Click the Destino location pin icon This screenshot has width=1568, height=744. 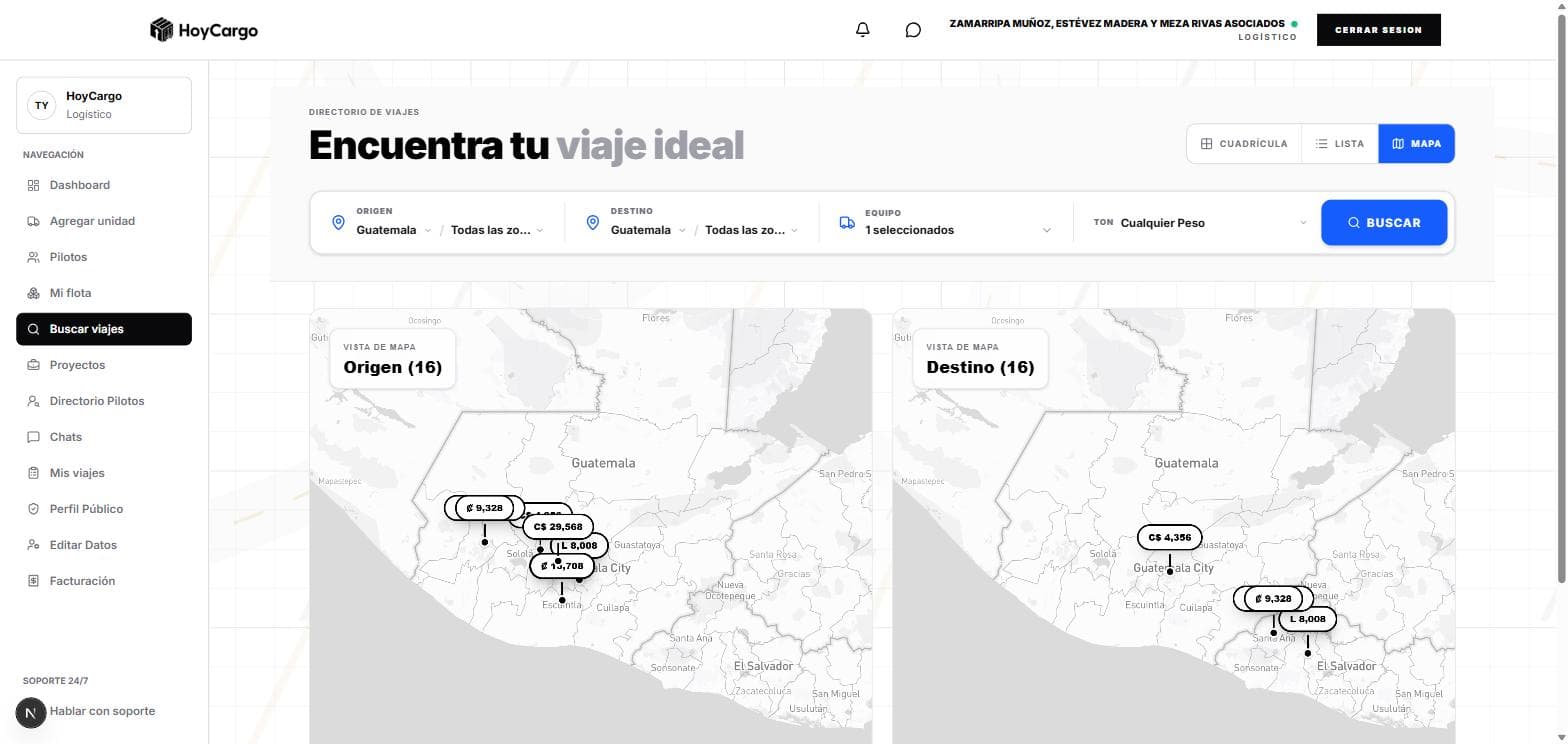coord(592,222)
